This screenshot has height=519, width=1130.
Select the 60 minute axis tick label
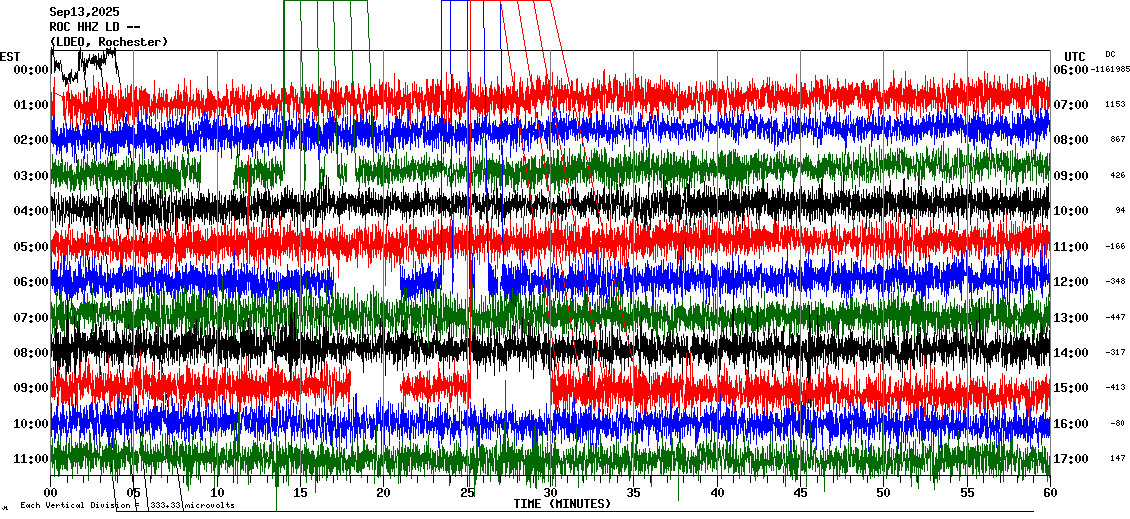coord(1049,492)
